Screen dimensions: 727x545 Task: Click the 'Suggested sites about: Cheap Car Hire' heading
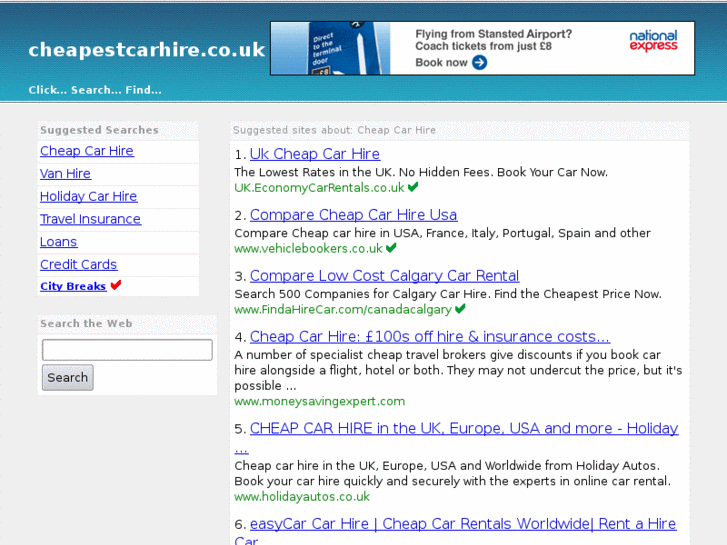[x=334, y=130]
